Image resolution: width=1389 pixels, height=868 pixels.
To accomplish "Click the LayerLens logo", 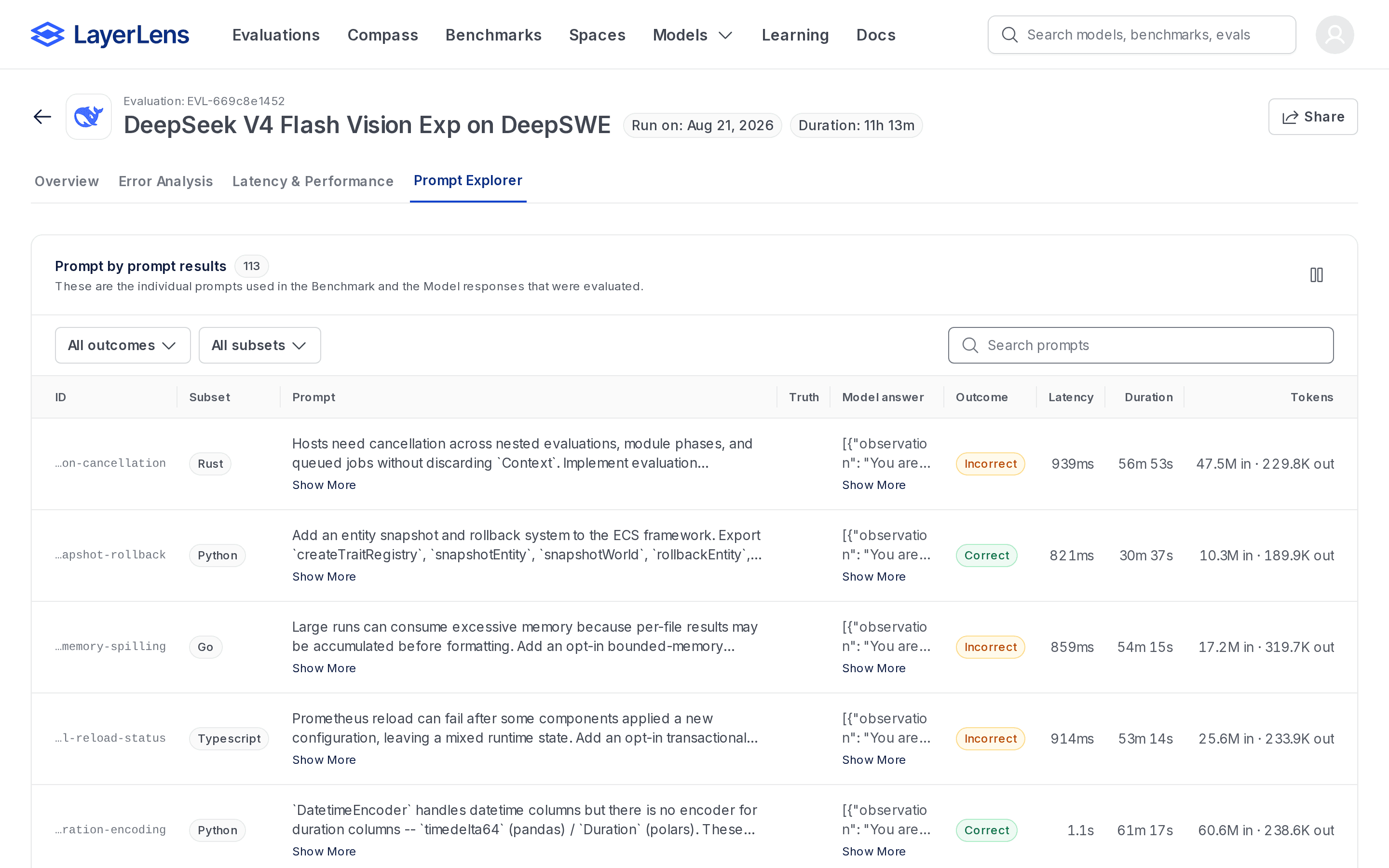I will click(109, 35).
